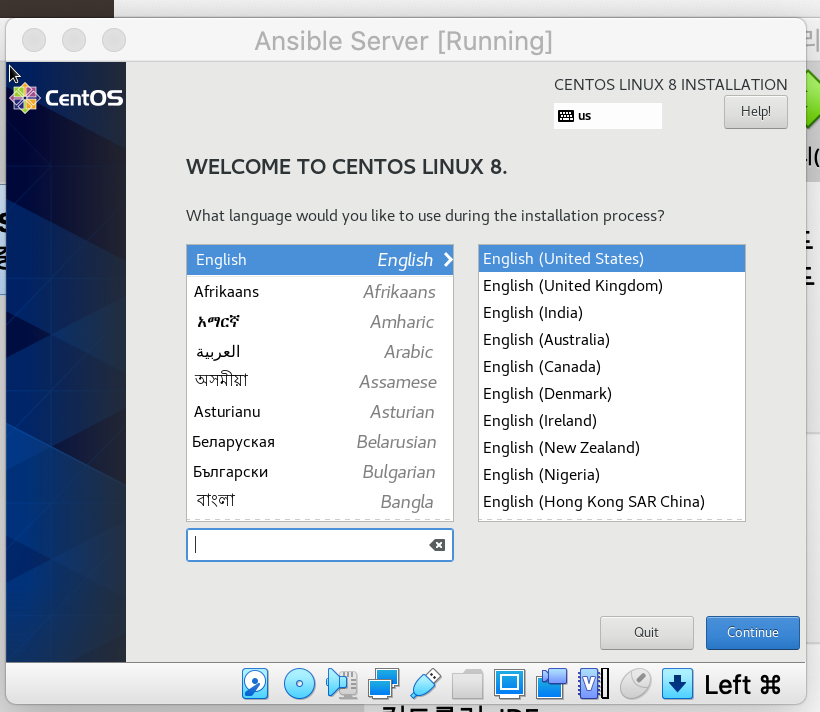Select Bangla in the language list
Screen dimensions: 820x712
(320, 502)
